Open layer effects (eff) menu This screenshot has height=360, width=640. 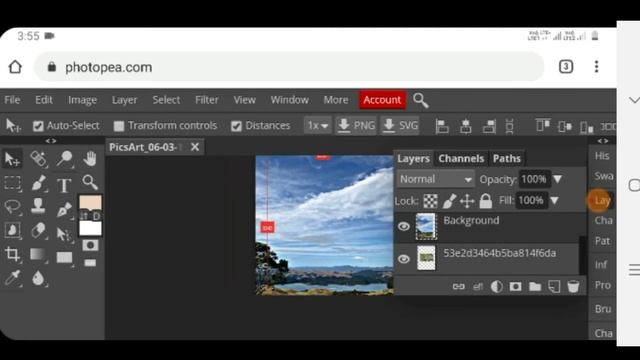(x=478, y=287)
